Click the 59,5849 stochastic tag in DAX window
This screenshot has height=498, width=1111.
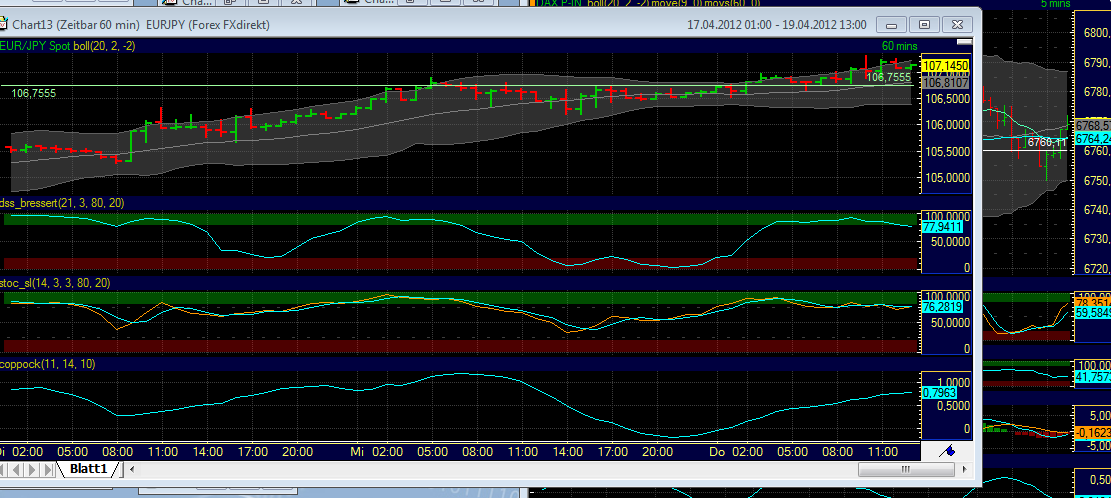tap(1093, 310)
